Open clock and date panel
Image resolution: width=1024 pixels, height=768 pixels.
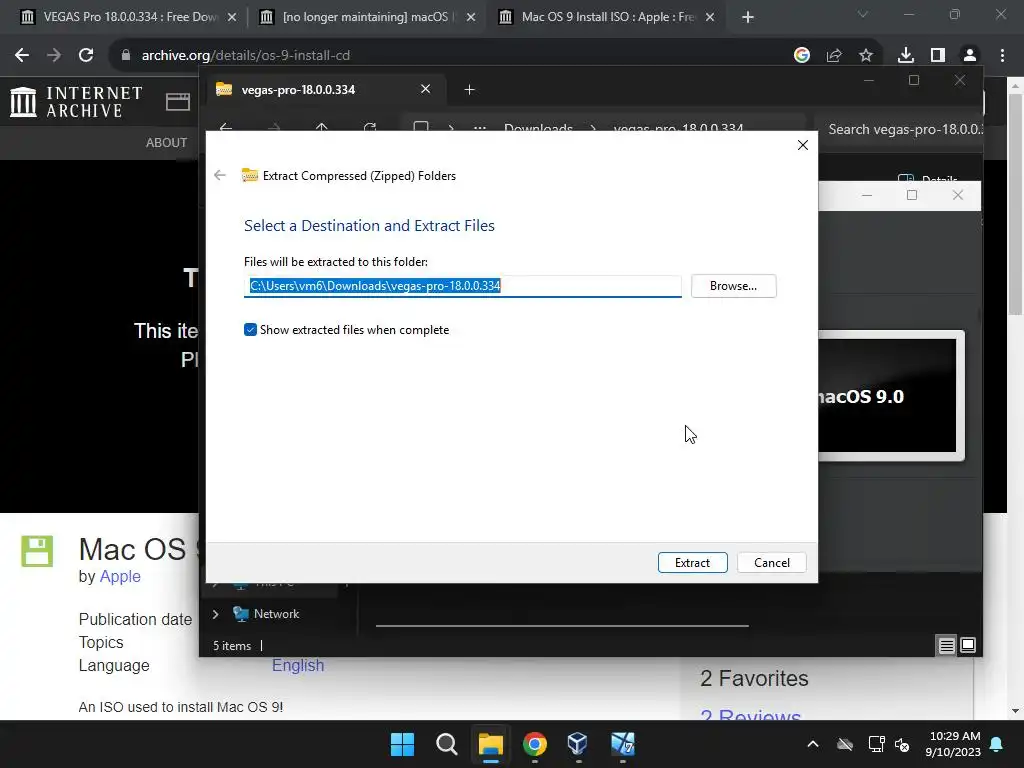point(953,744)
